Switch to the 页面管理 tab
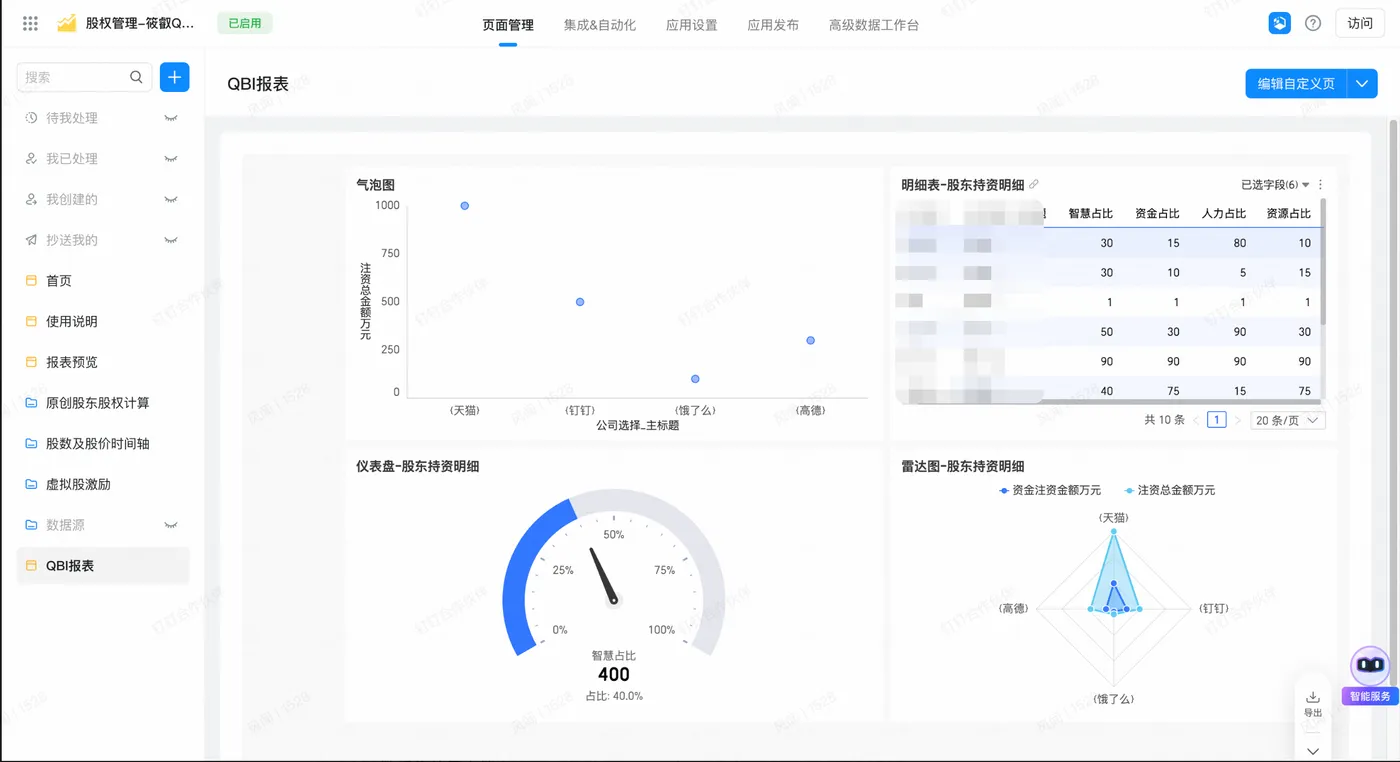The image size is (1400, 762). (x=508, y=25)
